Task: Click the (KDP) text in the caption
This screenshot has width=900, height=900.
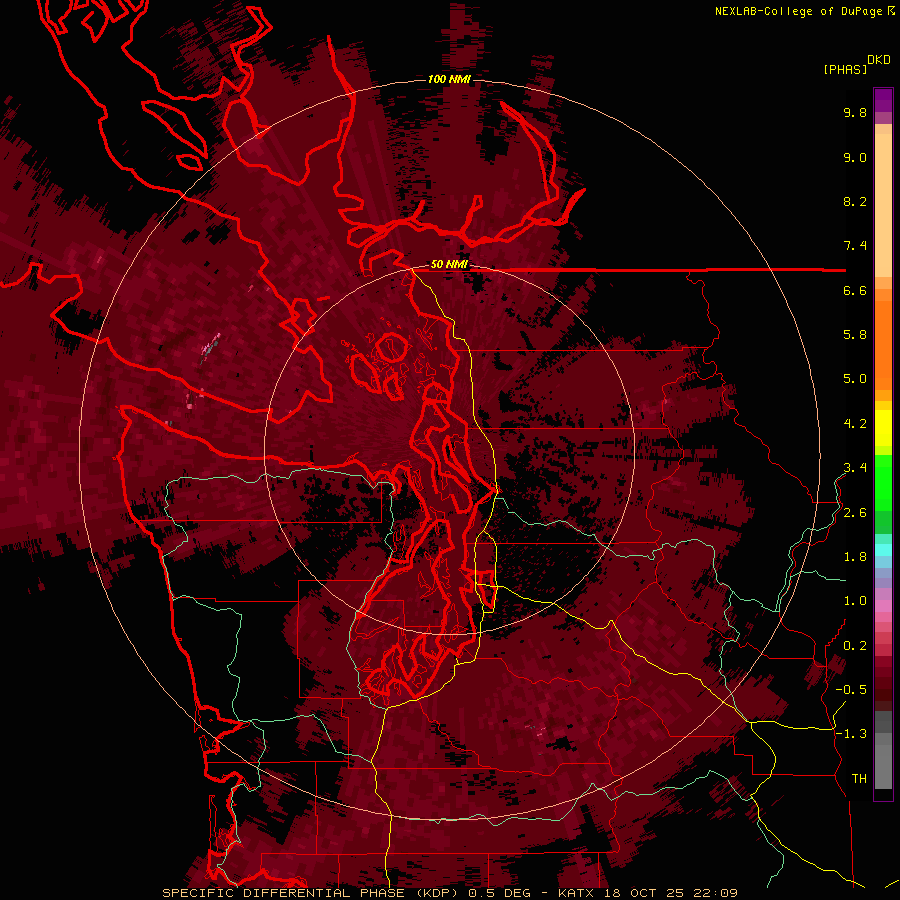Action: pos(438,893)
